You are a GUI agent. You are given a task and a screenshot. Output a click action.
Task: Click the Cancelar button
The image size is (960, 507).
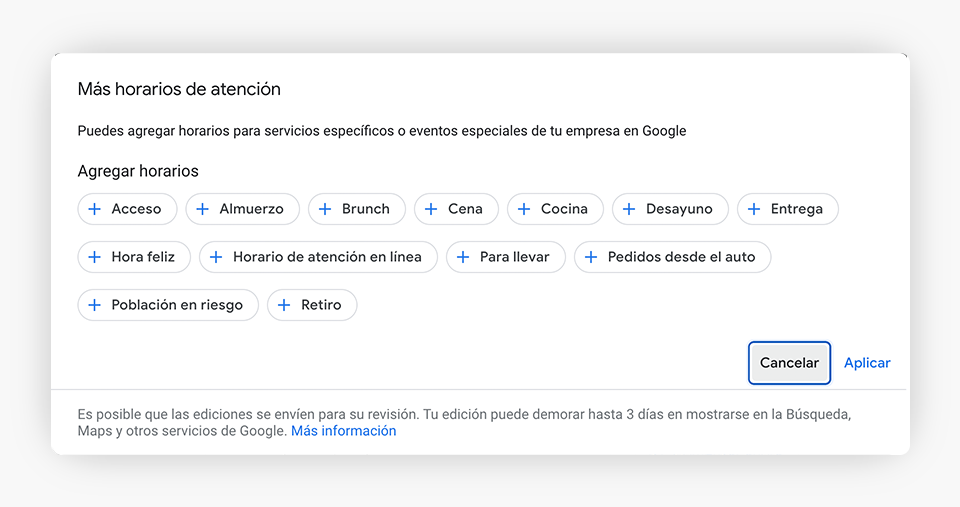[x=789, y=363]
